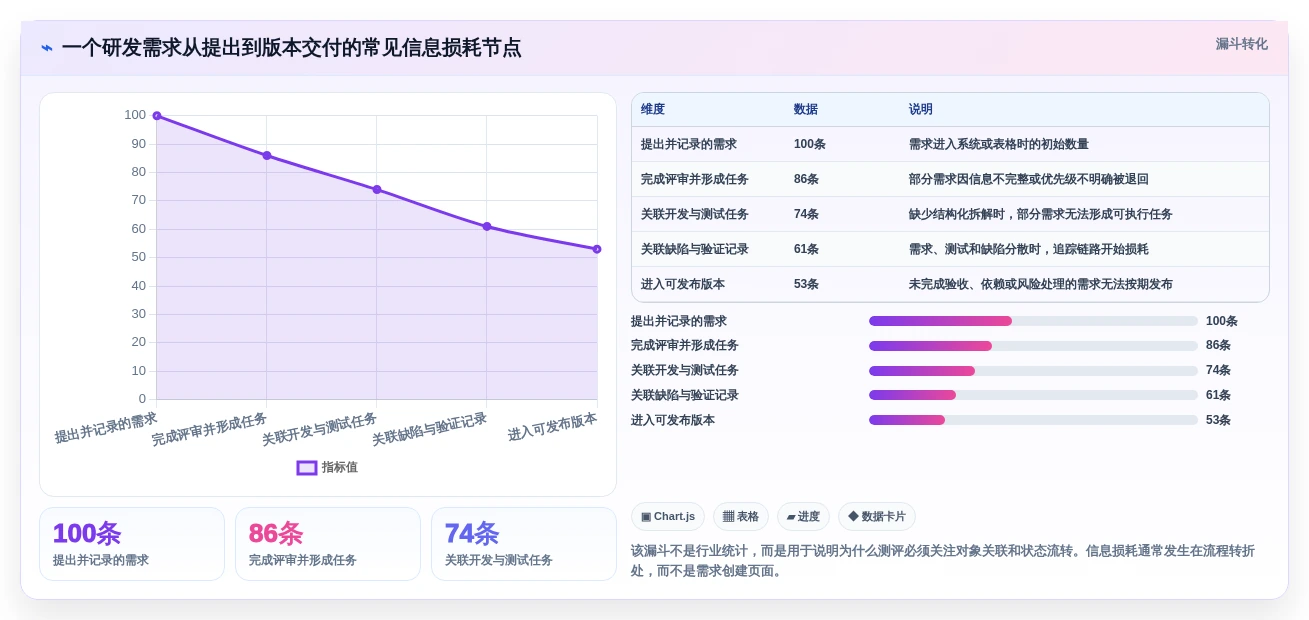Screen dimensions: 1309x620
Task: Click the y-axis value 100
Action: pyautogui.click(x=135, y=115)
